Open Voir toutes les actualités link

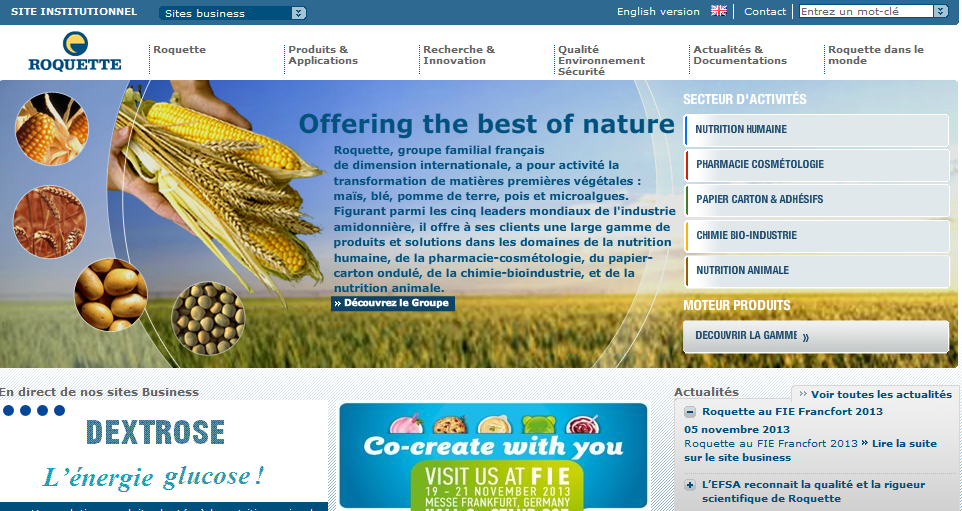click(881, 394)
